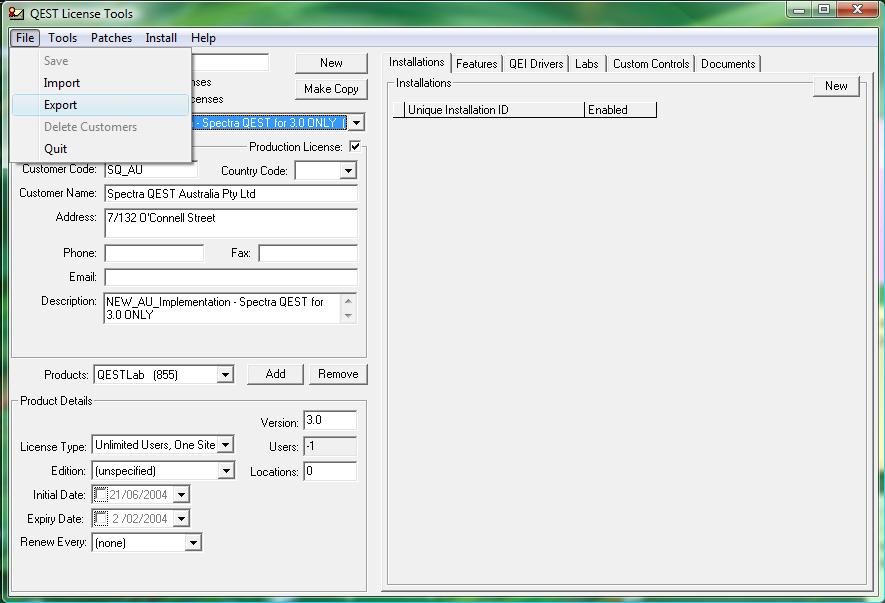Enable the Initial Date checkbox
885x603 pixels.
101,495
